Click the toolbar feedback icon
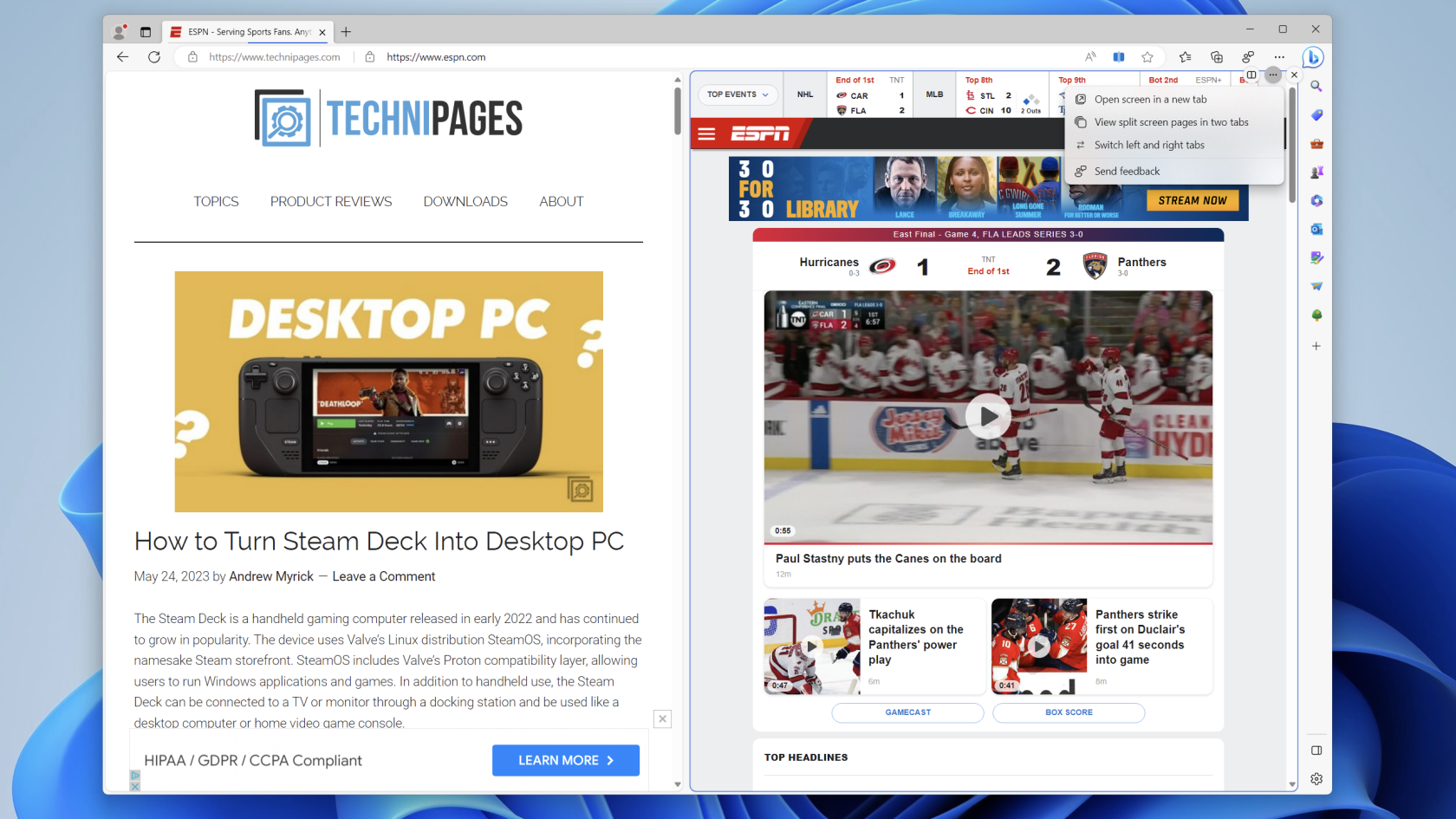The width and height of the screenshot is (1456, 819). [1248, 57]
